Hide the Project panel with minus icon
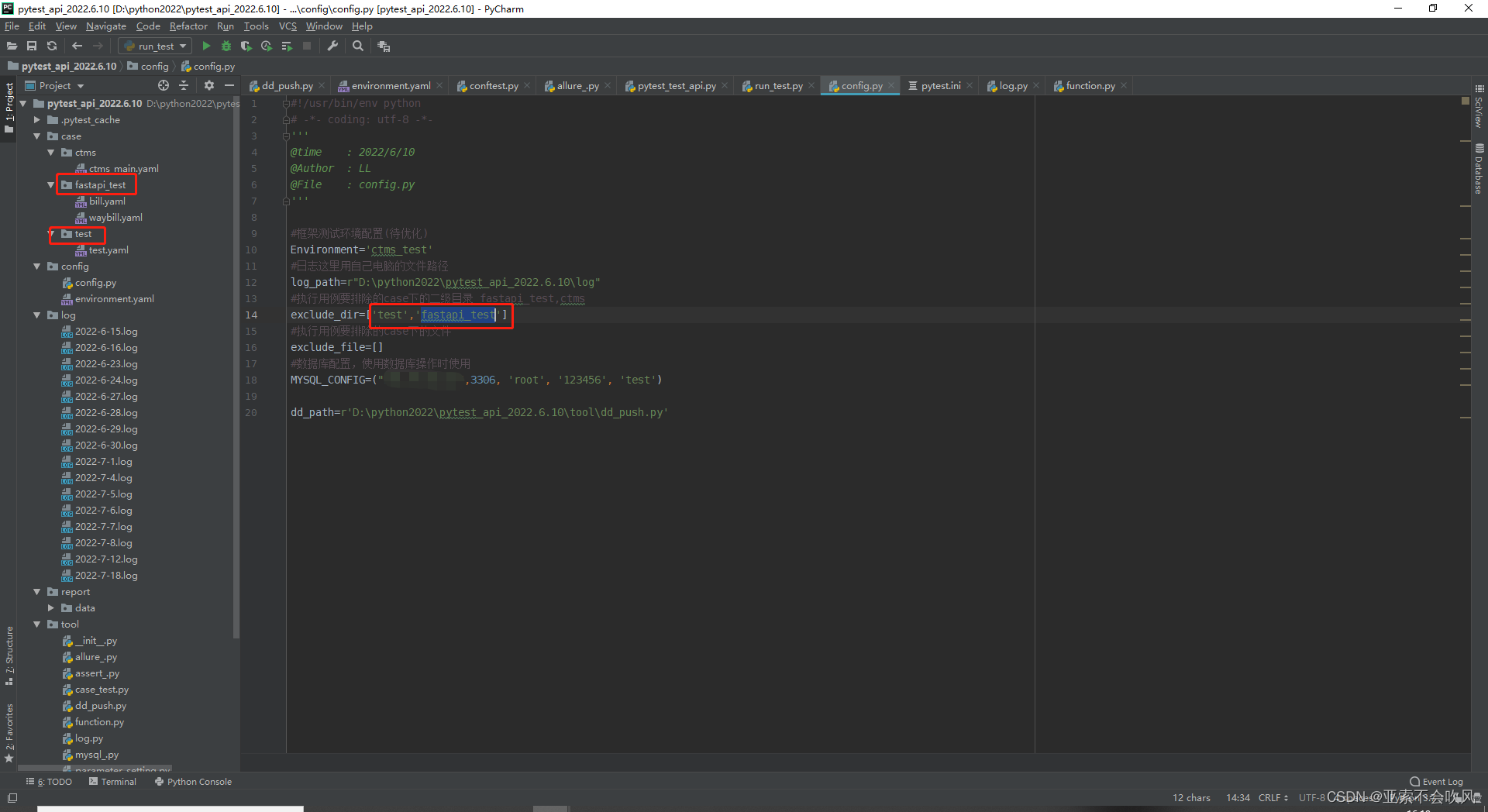1488x812 pixels. 229,85
